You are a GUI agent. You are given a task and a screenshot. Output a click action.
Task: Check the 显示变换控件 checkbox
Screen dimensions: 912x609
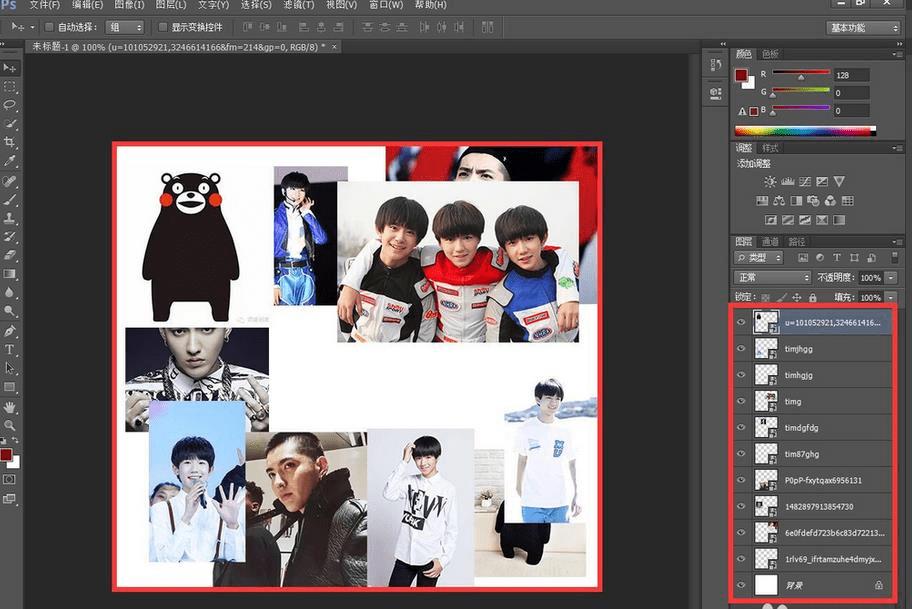(164, 27)
